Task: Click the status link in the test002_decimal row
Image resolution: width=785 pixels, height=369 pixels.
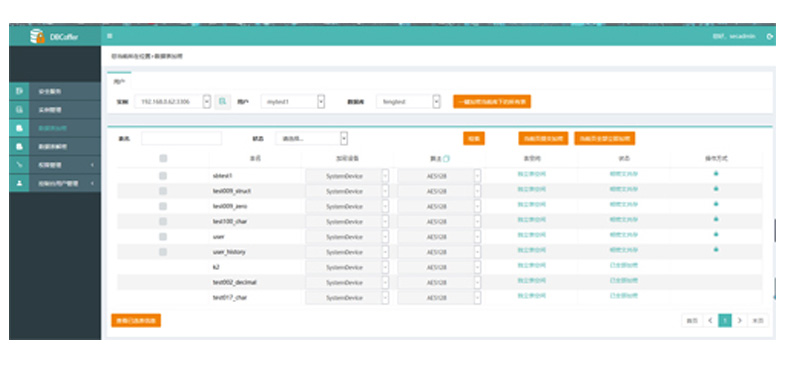Action: (624, 280)
